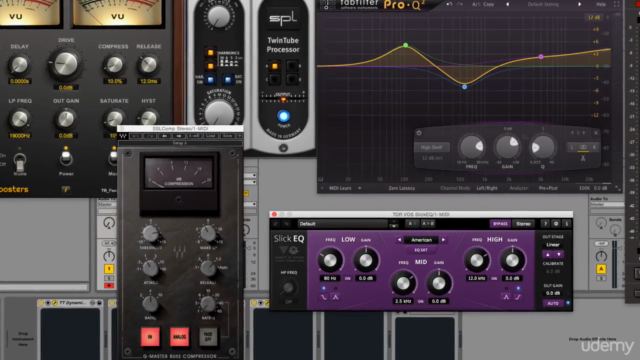Toggle SSL compressor ANALOG button
This screenshot has height=360, width=640.
179,337
